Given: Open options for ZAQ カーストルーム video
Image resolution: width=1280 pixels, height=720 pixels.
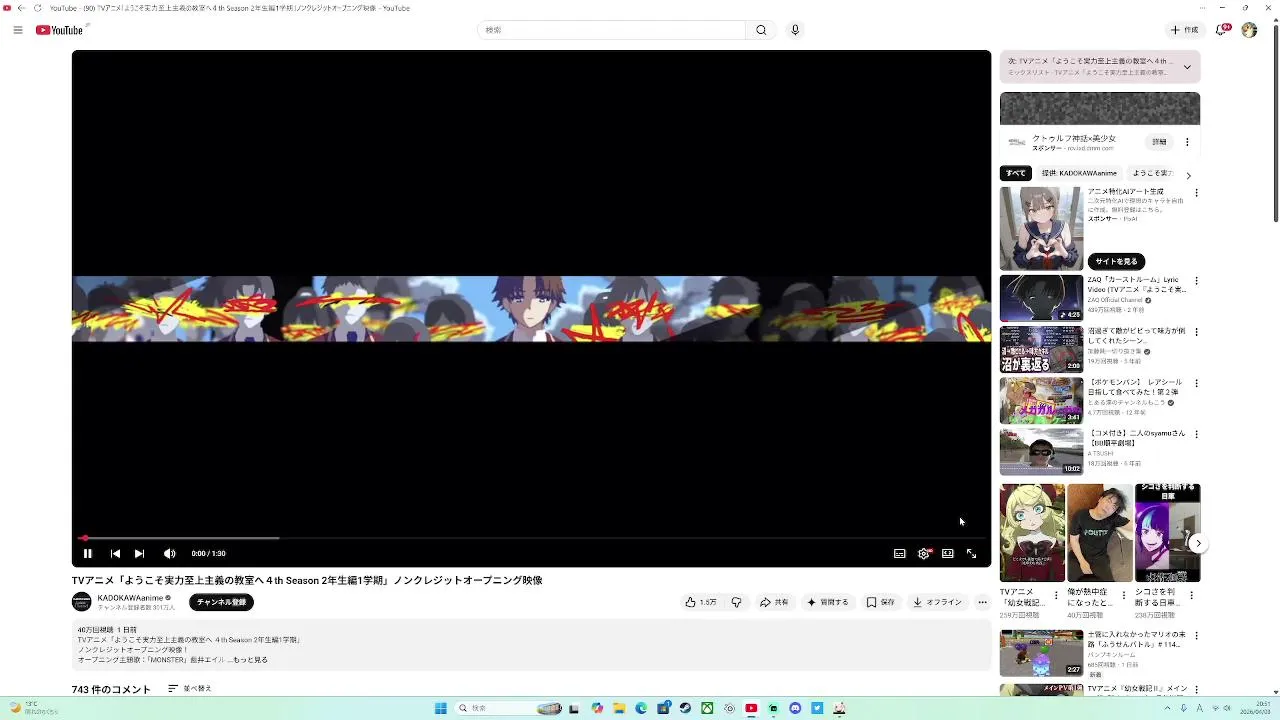Looking at the screenshot, I should coord(1196,281).
